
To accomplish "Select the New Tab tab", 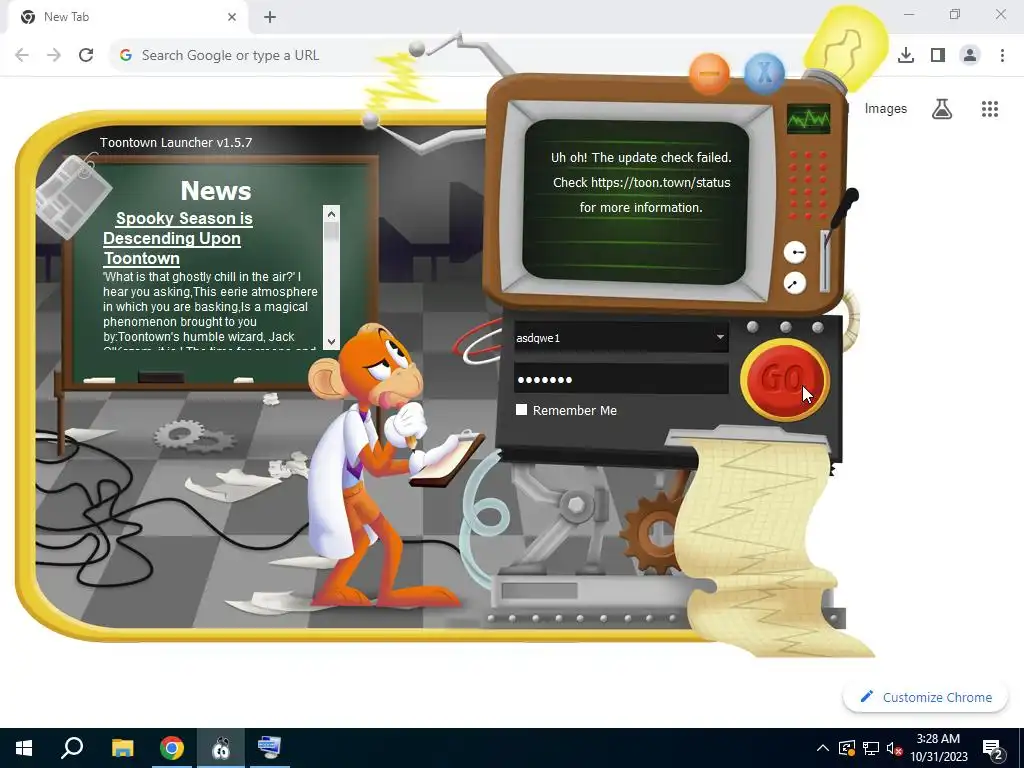I will (127, 17).
